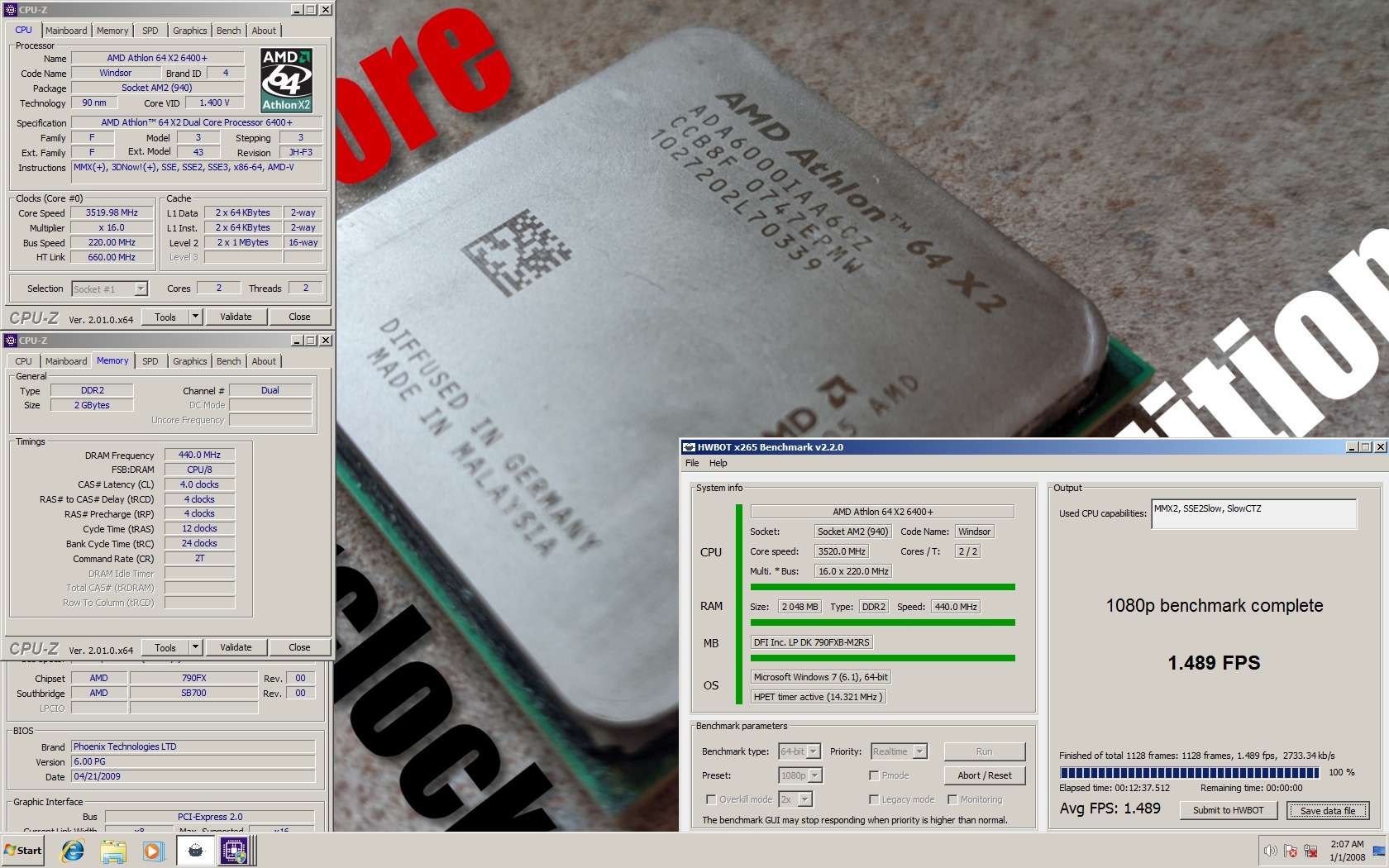Viewport: 1389px width, 868px height.
Task: Expand the Tools arrow in the Memory CPU-Z window
Action: (196, 647)
